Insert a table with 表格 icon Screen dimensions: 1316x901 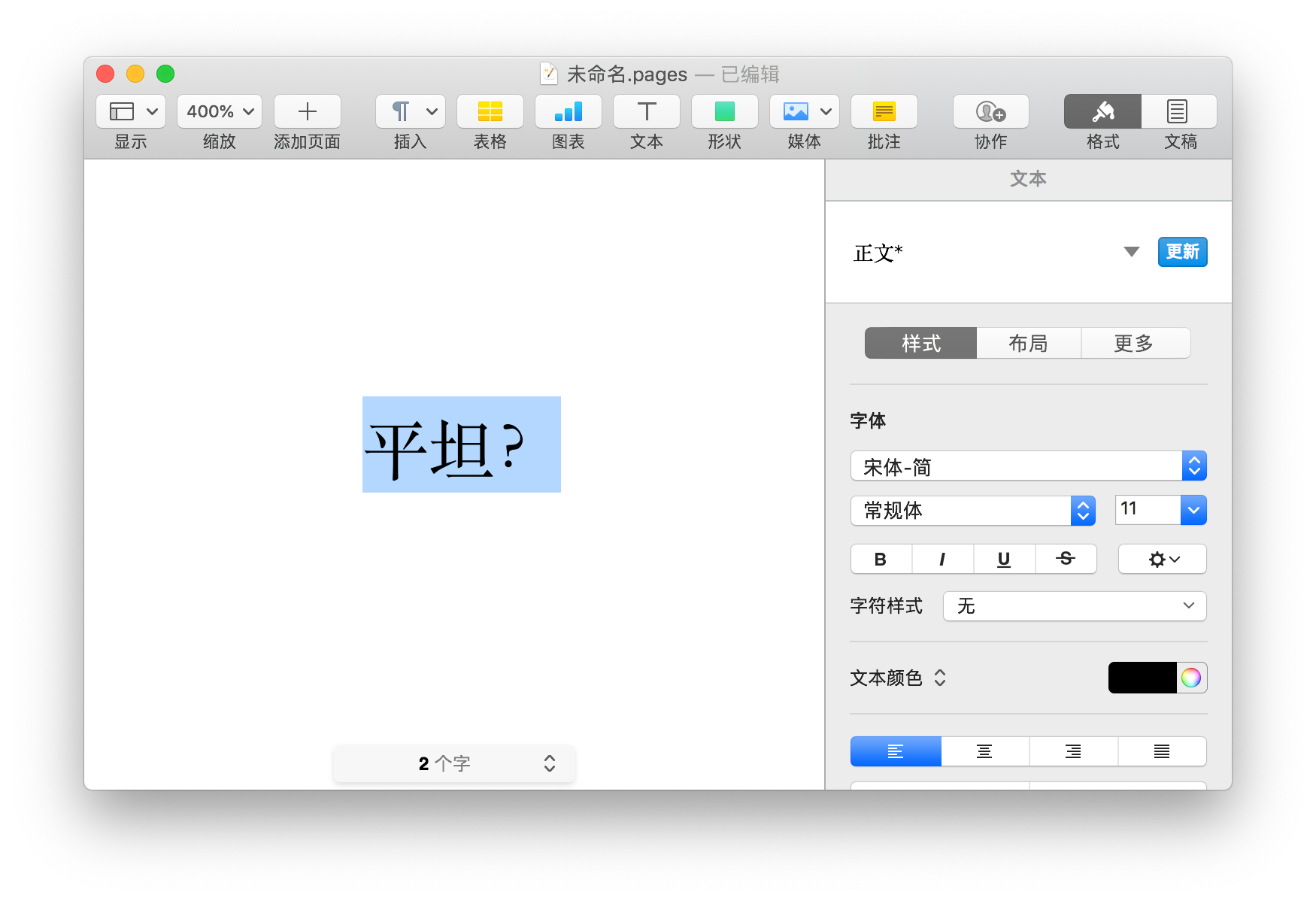[490, 111]
